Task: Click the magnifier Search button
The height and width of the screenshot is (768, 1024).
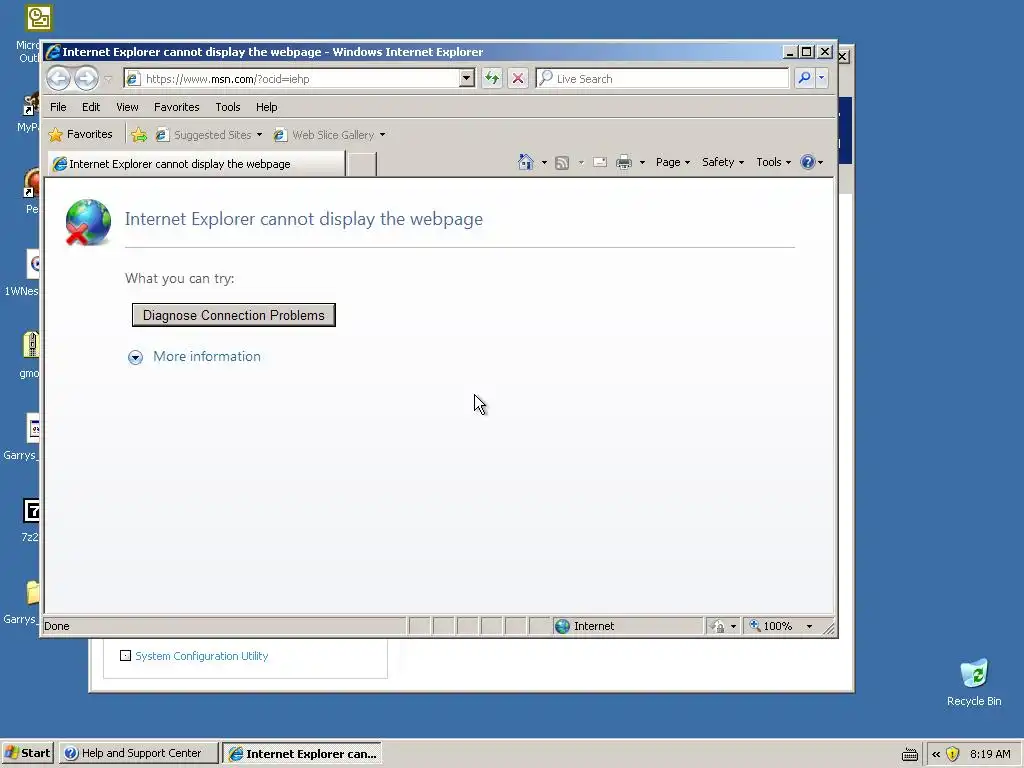Action: click(x=805, y=78)
